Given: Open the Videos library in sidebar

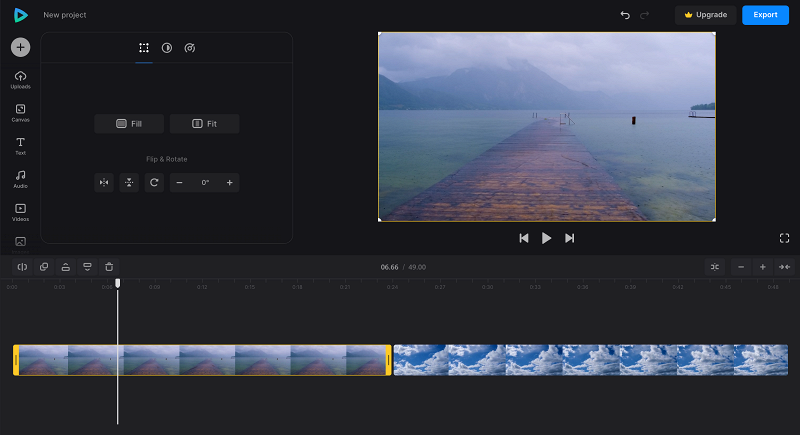Looking at the screenshot, I should point(20,213).
